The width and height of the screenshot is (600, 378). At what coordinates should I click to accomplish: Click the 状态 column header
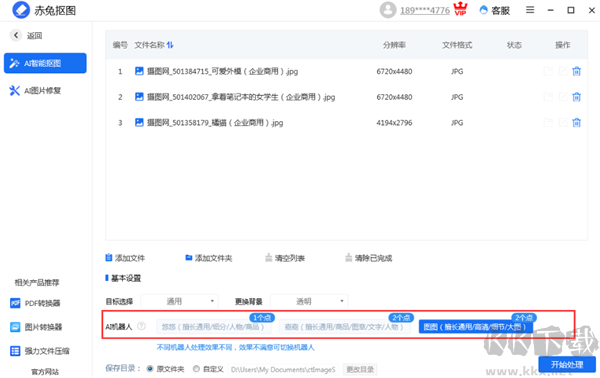click(x=514, y=45)
